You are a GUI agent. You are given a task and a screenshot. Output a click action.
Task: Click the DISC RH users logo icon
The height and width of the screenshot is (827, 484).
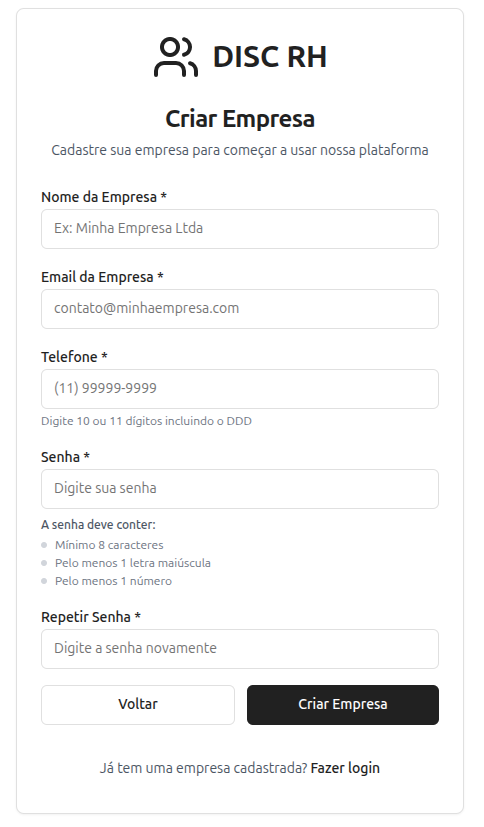176,57
